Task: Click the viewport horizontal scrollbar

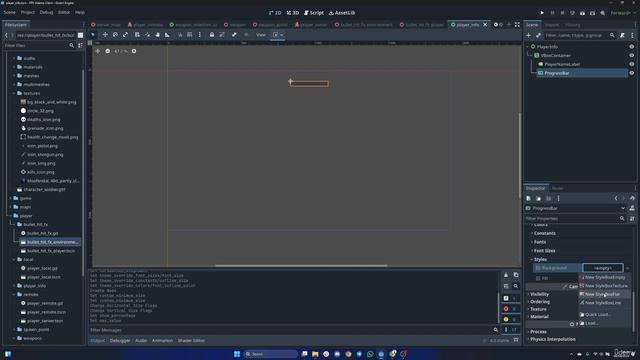Action: coord(301,266)
